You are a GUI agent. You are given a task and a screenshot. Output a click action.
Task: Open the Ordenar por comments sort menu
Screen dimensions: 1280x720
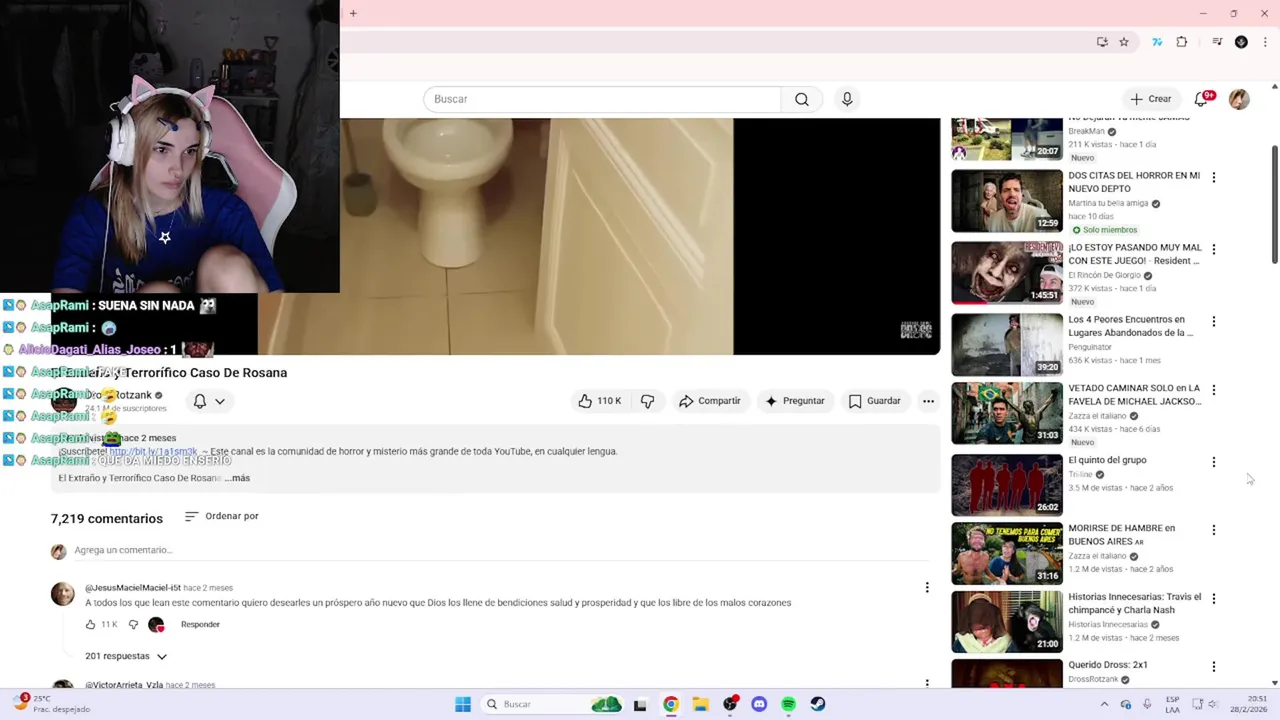221,516
